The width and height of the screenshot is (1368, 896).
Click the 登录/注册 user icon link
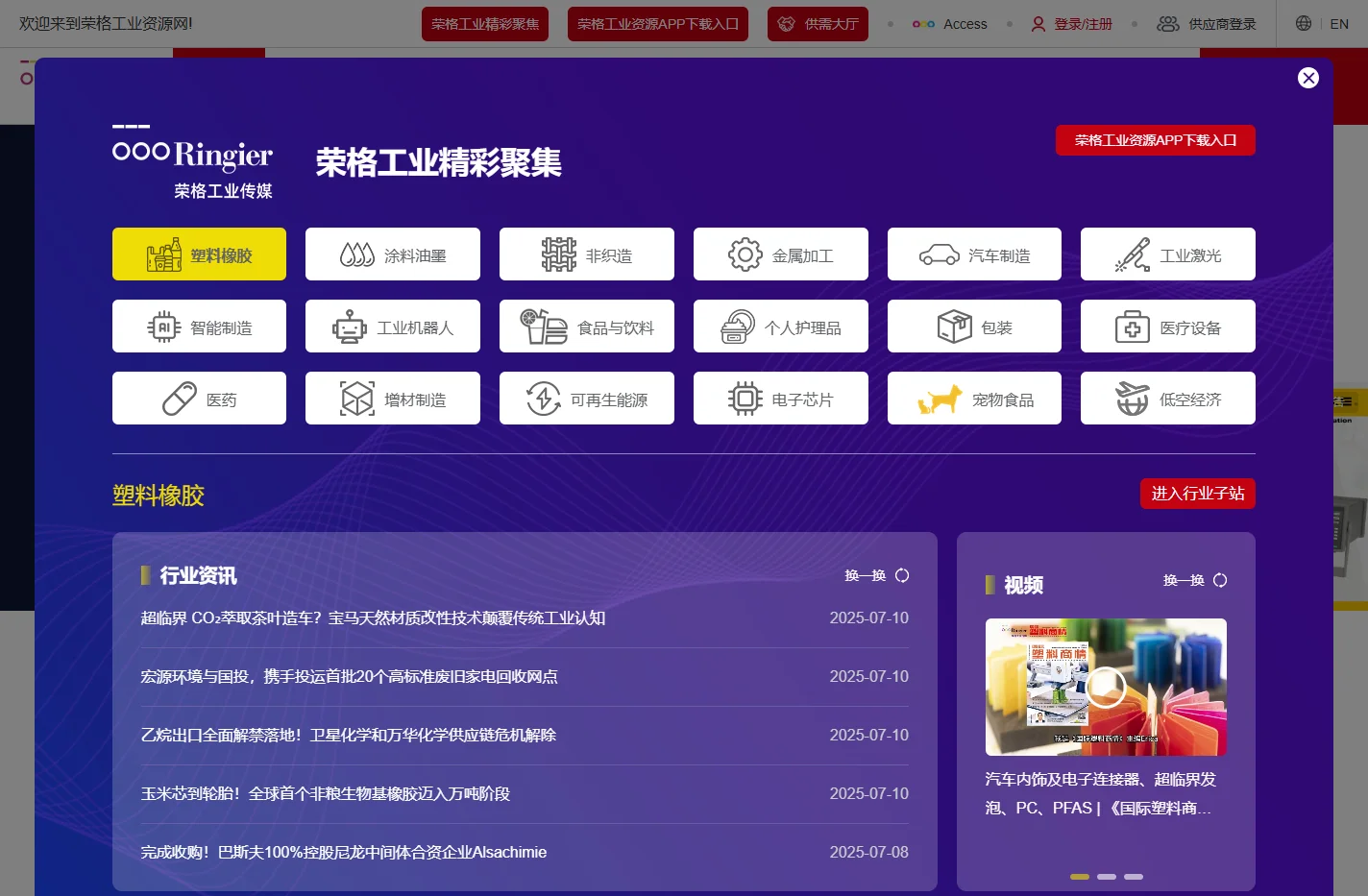point(1071,24)
